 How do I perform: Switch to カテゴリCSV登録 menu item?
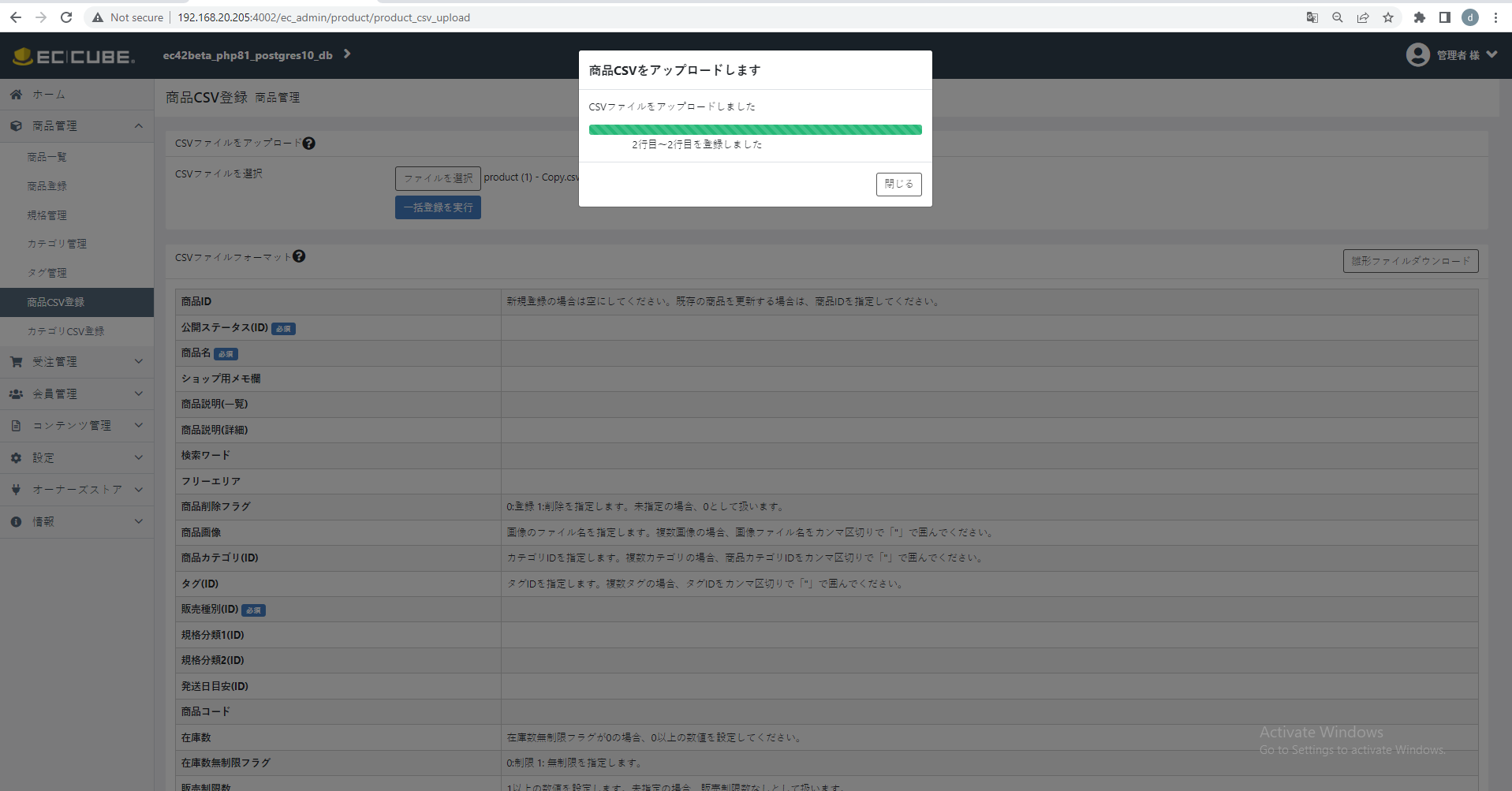coord(66,331)
